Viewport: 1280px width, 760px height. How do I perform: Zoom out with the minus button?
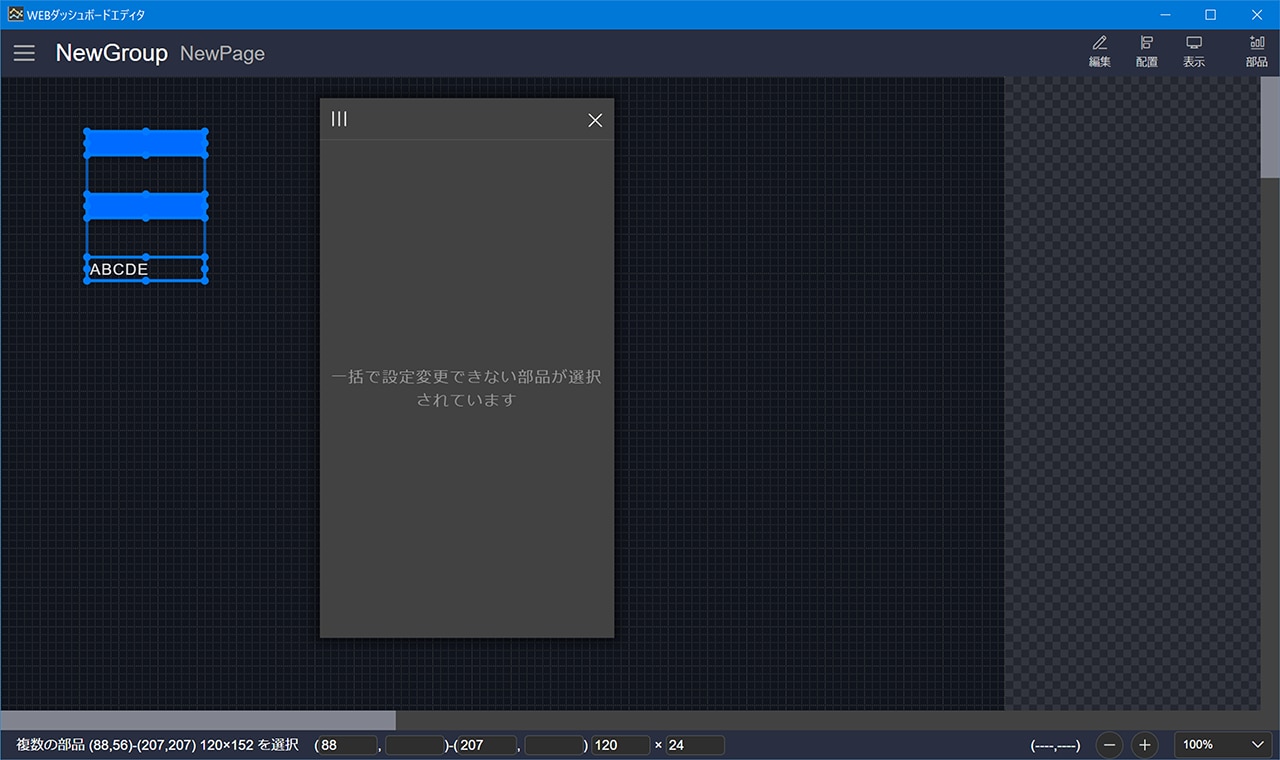[x=1110, y=745]
